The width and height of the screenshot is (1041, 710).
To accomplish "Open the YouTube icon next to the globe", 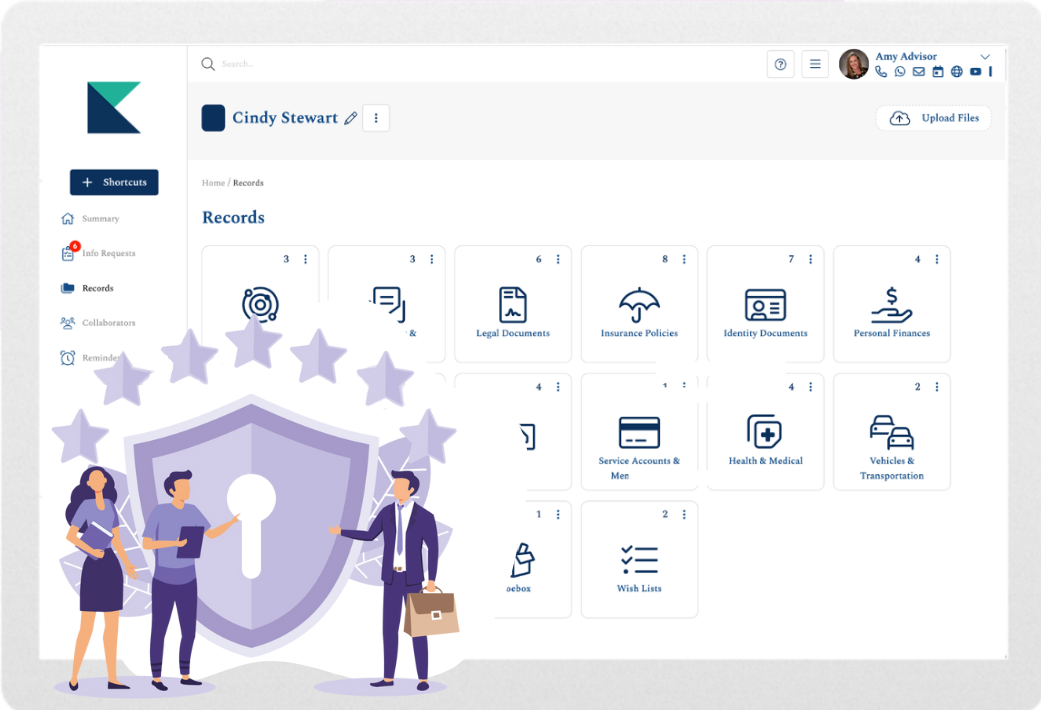I will tap(976, 72).
